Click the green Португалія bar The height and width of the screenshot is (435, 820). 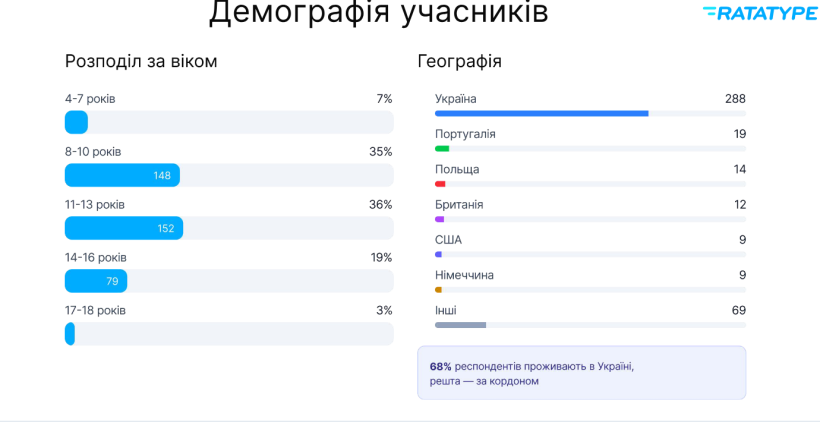(442, 149)
